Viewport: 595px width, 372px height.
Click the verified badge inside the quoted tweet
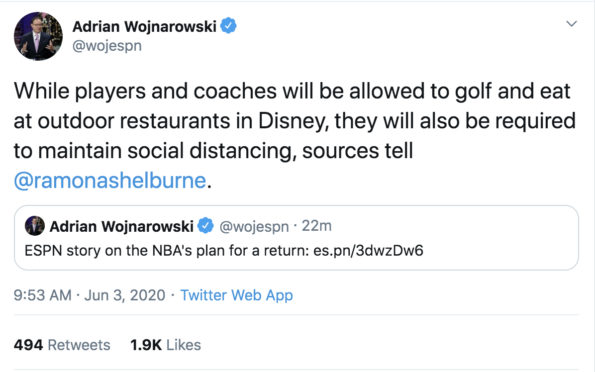(x=205, y=226)
